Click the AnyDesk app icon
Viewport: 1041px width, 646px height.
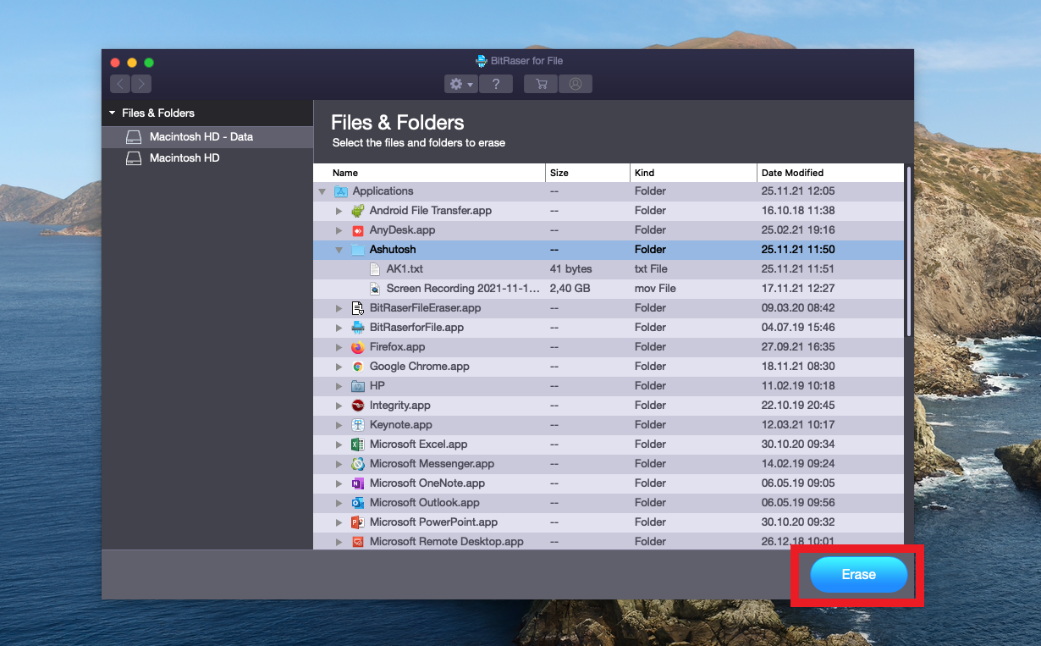pyautogui.click(x=358, y=230)
